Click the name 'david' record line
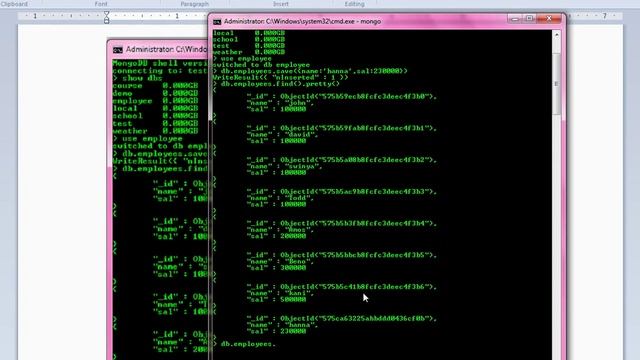640x360 pixels. pos(282,134)
